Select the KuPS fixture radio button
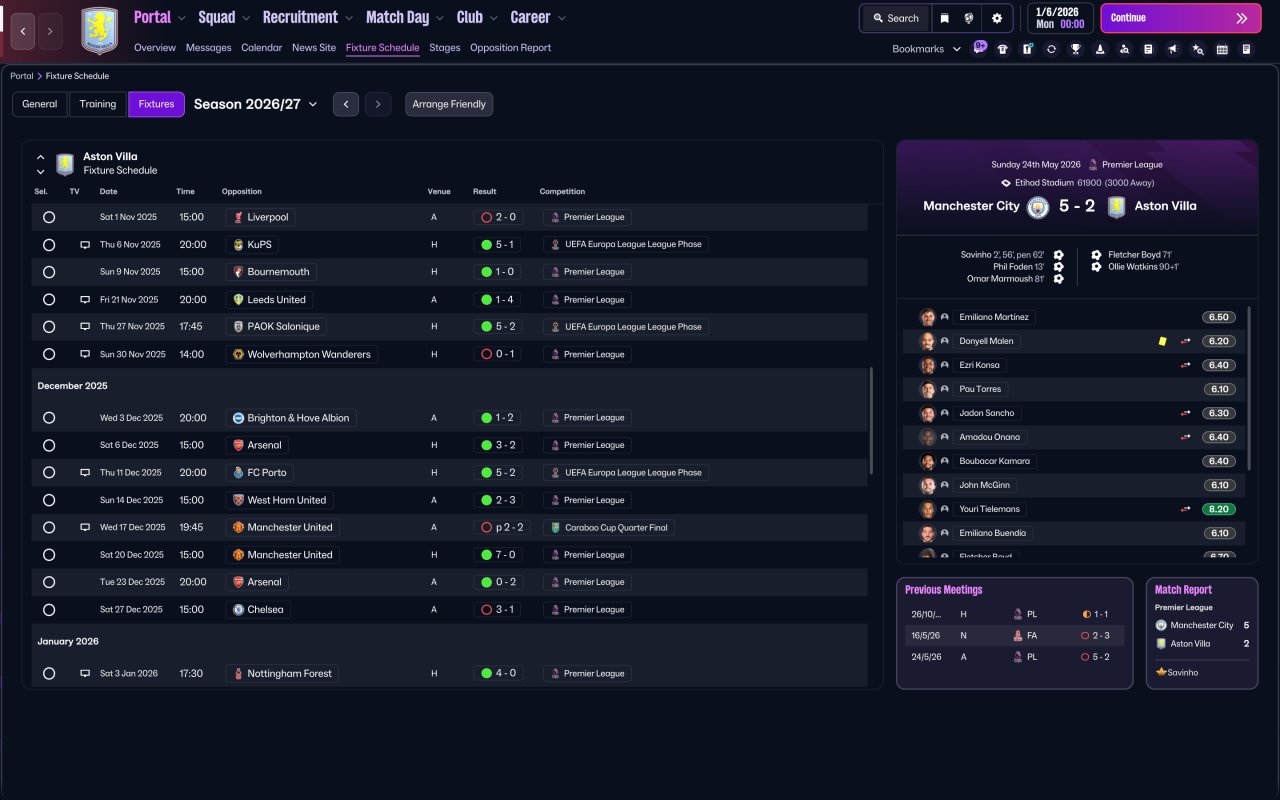Viewport: 1280px width, 800px height. tap(49, 245)
